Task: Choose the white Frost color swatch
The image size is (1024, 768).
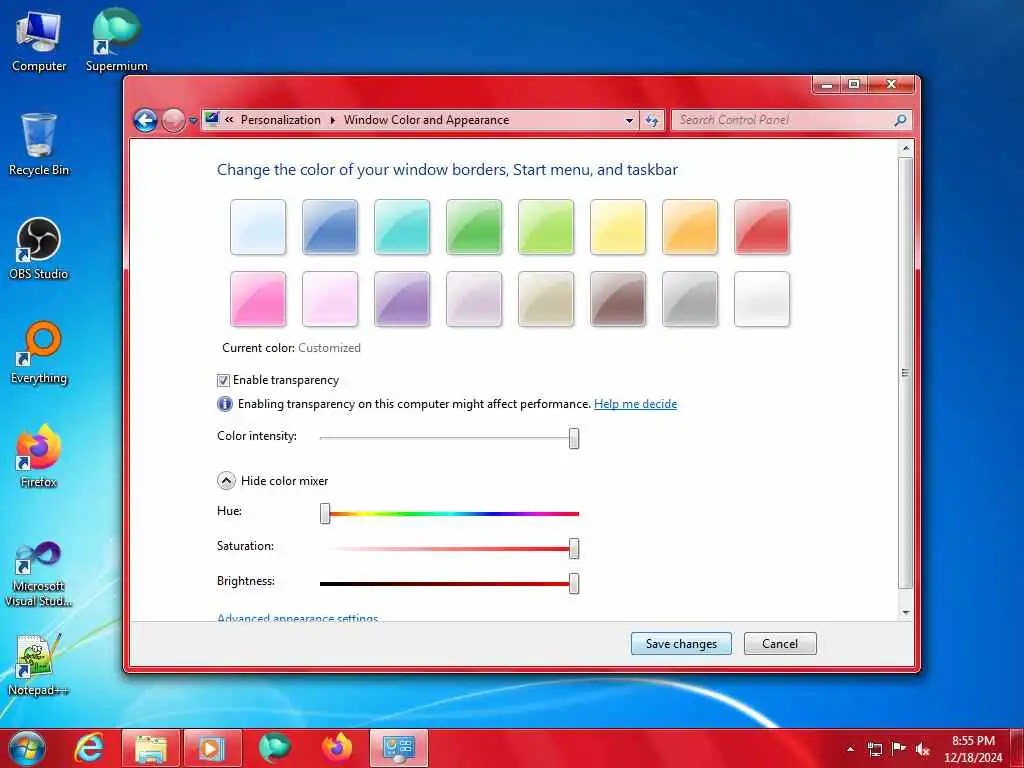Action: point(762,299)
